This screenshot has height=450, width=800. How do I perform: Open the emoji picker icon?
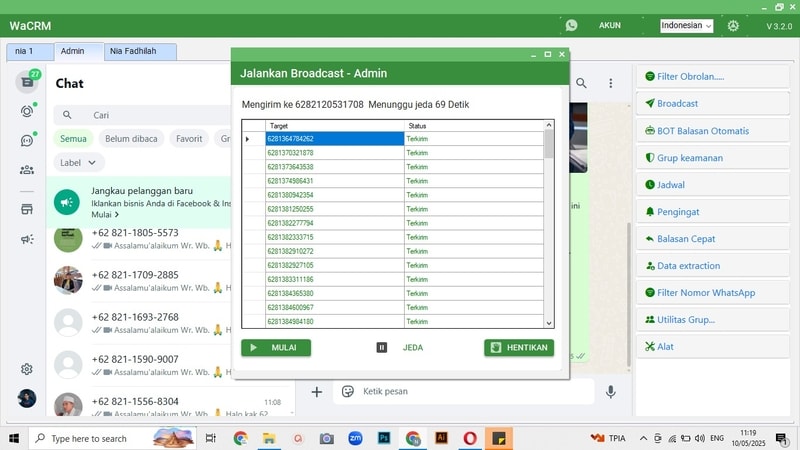click(348, 391)
